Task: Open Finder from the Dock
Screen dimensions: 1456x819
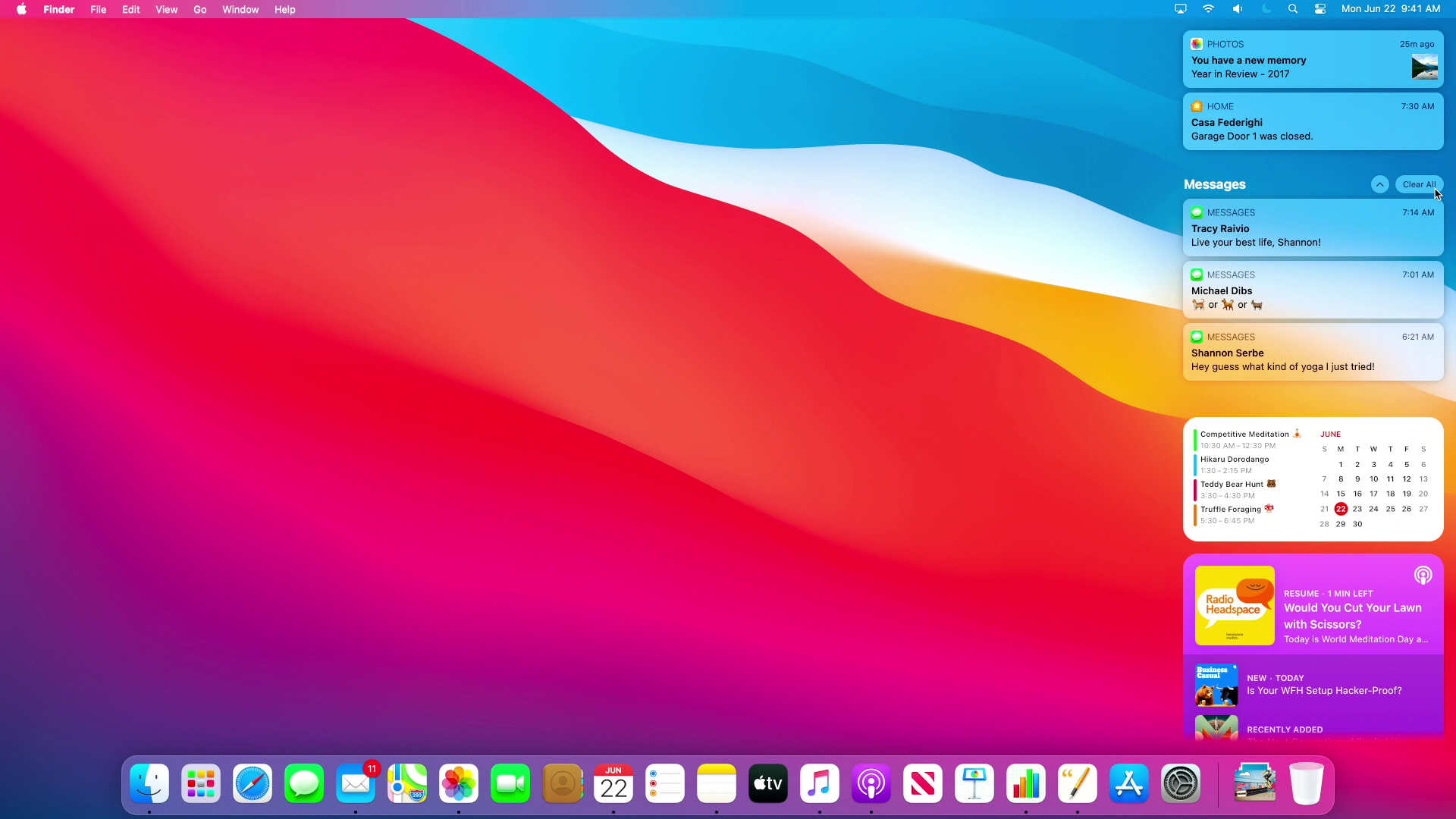Action: 149,783
